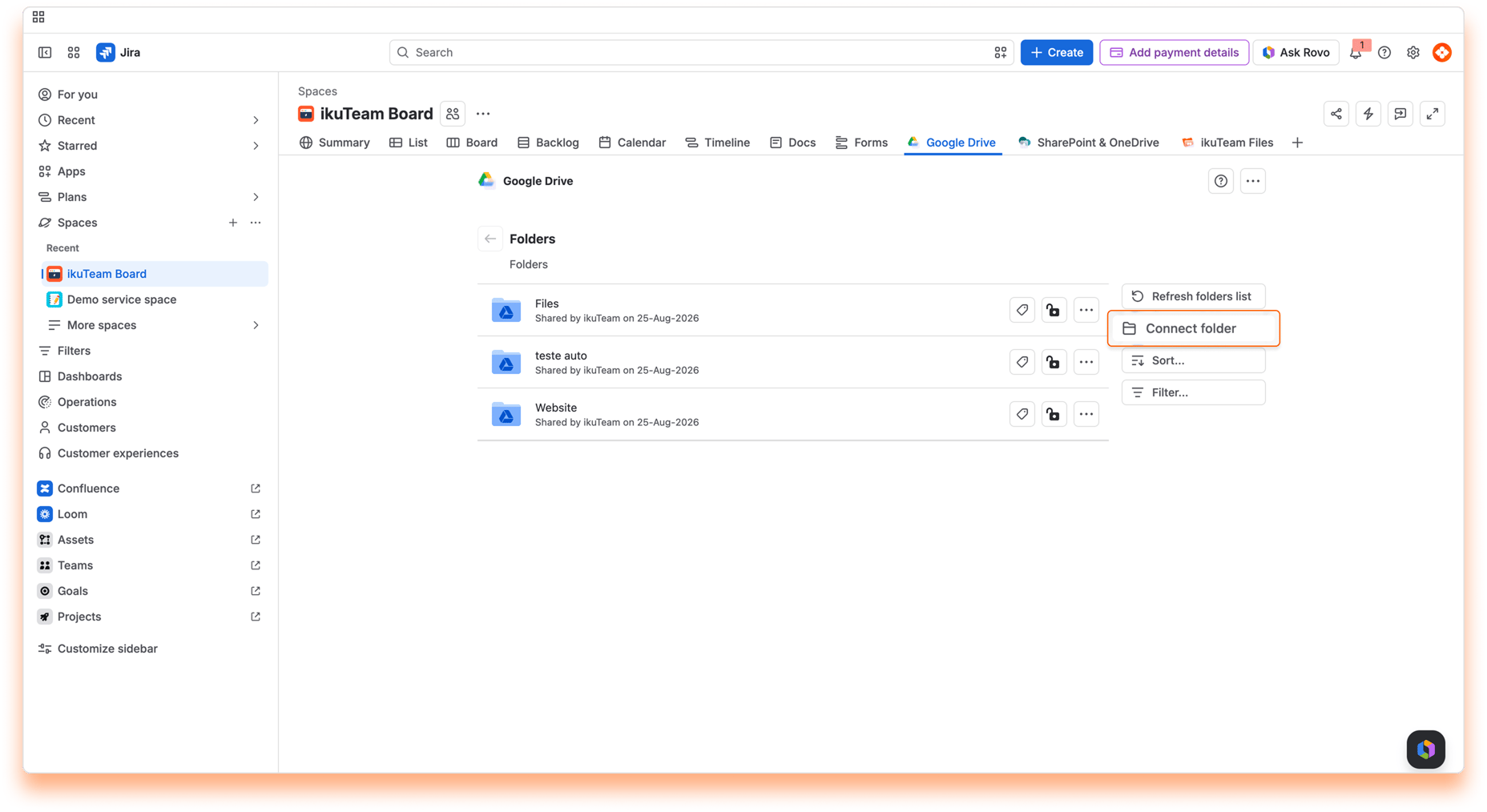Collapse the sidebar with the panel icon
The width and height of the screenshot is (1487, 812).
click(x=45, y=52)
